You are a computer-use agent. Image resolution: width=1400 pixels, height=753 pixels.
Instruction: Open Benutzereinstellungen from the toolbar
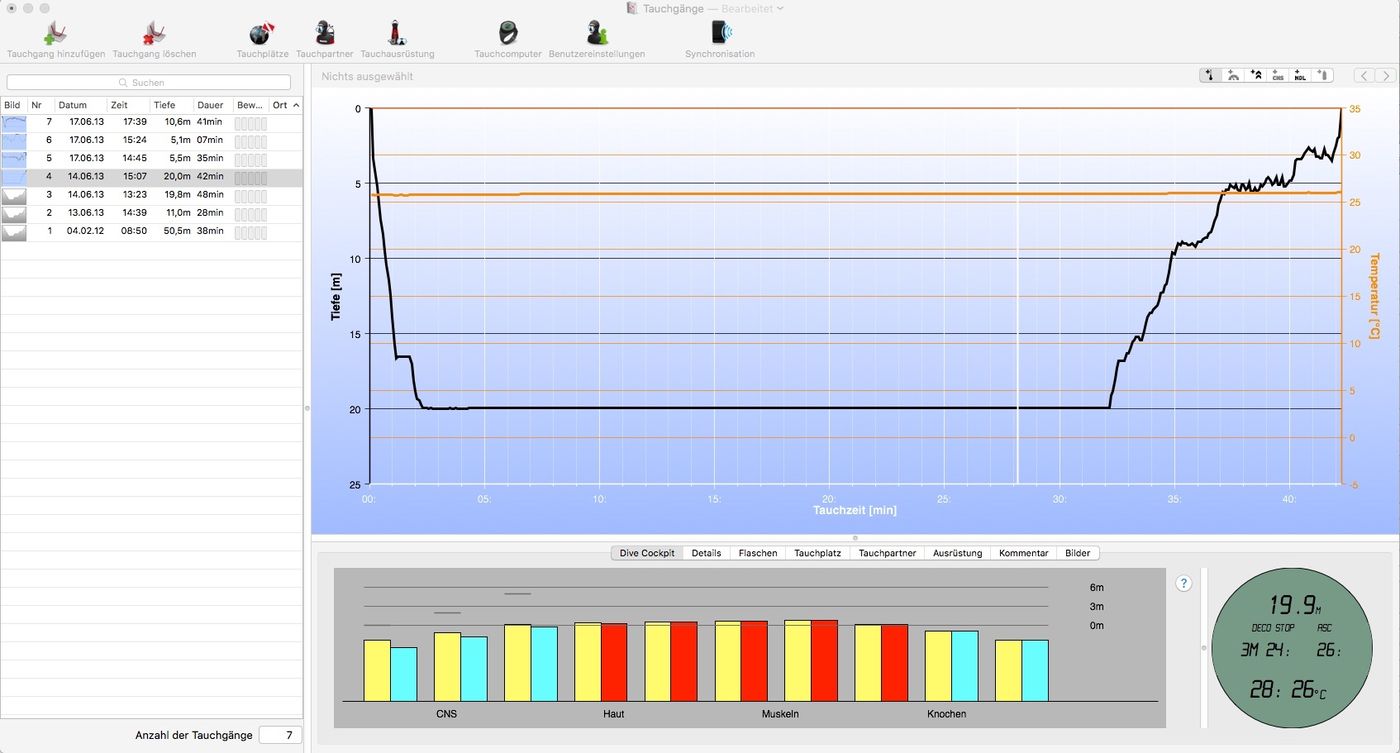tap(596, 34)
